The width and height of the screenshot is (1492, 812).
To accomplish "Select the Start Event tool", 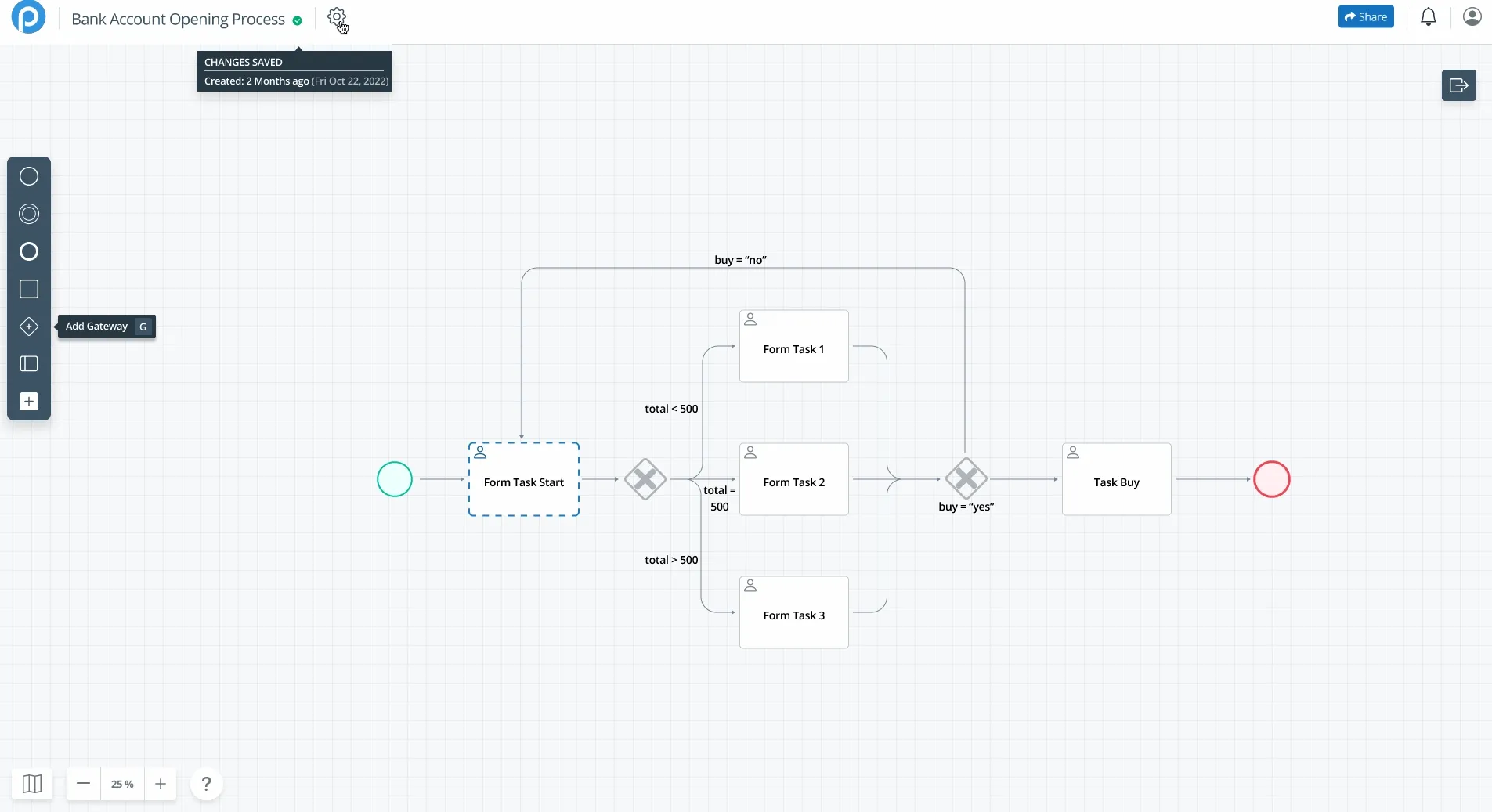I will click(28, 176).
